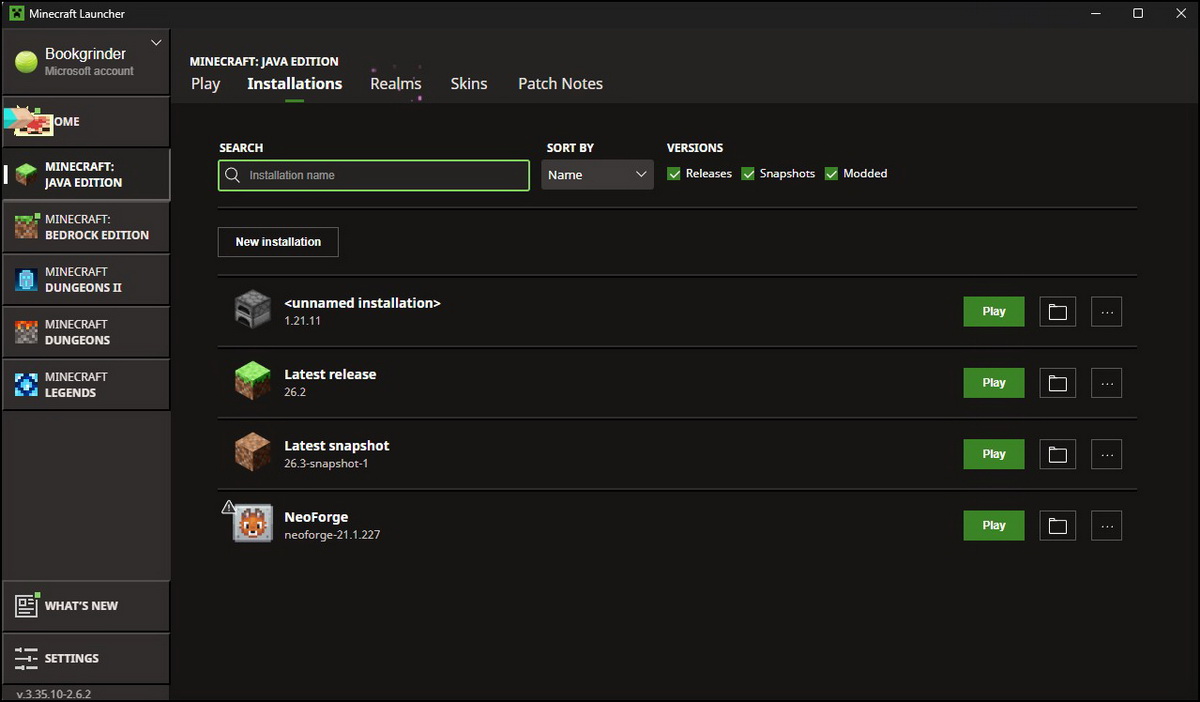The height and width of the screenshot is (702, 1200).
Task: Click the warning triangle on NeoForge
Action: [x=228, y=508]
